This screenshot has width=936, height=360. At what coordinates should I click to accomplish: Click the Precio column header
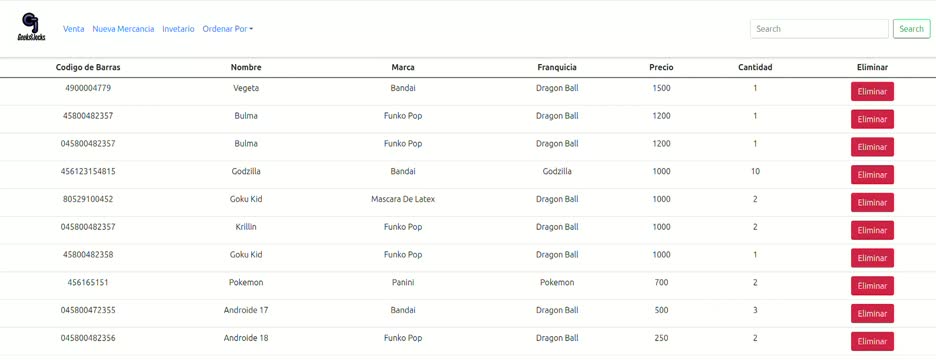click(x=661, y=67)
